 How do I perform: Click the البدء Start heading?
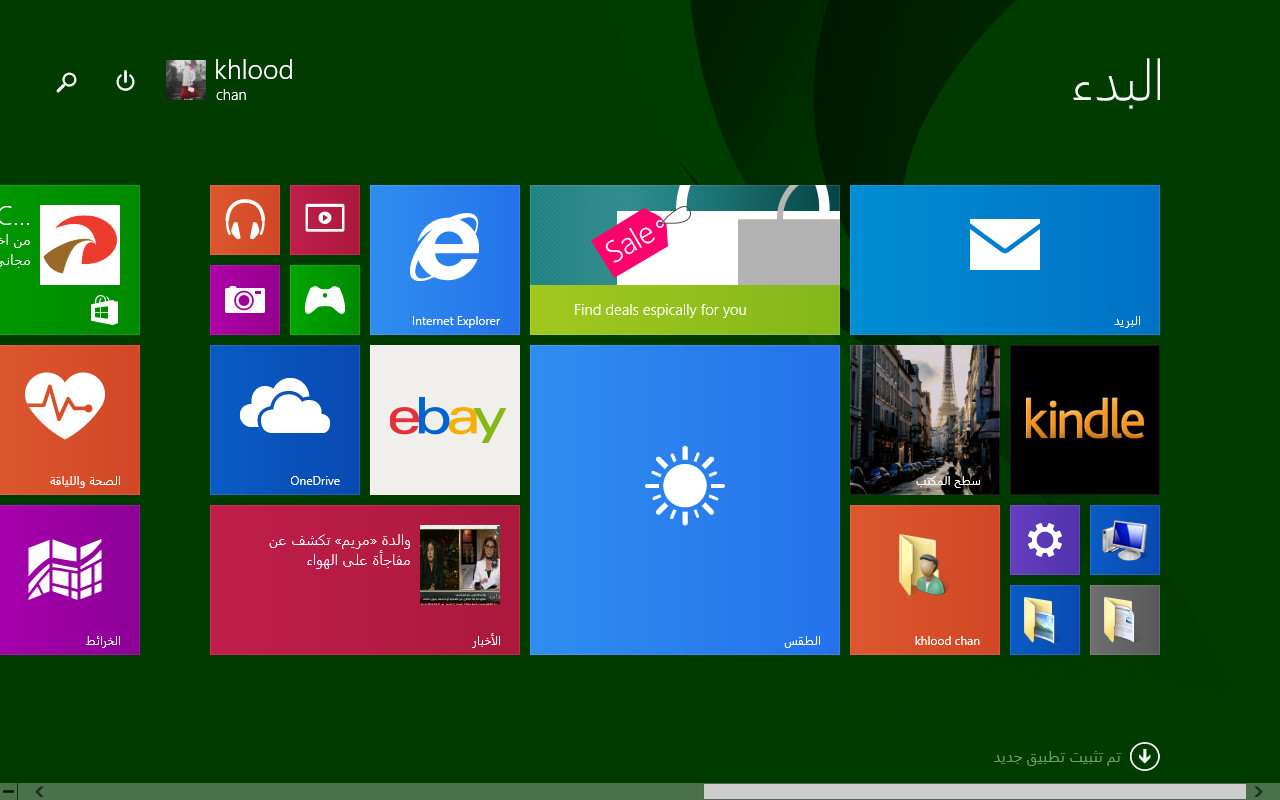click(x=1117, y=83)
